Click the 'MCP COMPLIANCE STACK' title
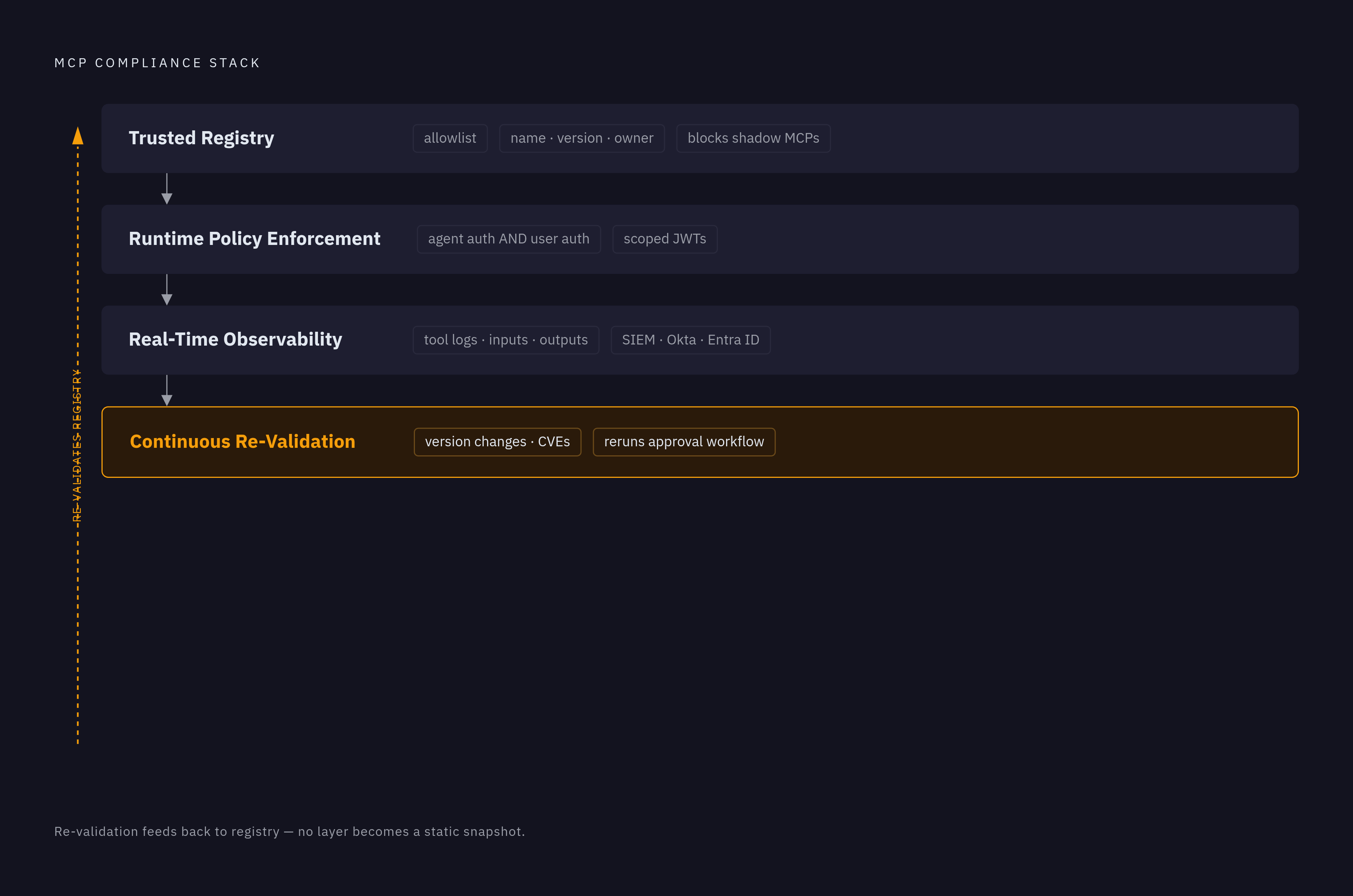The width and height of the screenshot is (1353, 896). pyautogui.click(x=157, y=63)
